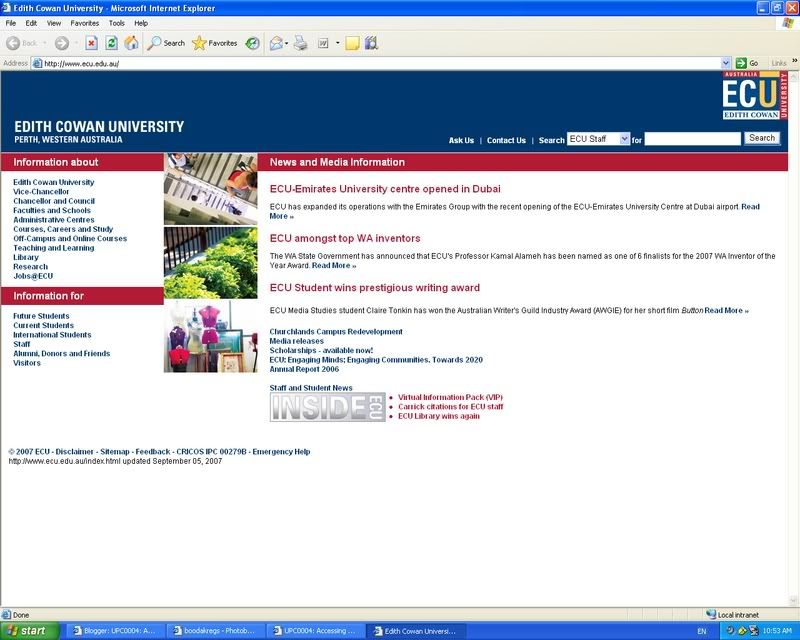Open the Tools menu
This screenshot has height=640, width=800.
click(116, 22)
